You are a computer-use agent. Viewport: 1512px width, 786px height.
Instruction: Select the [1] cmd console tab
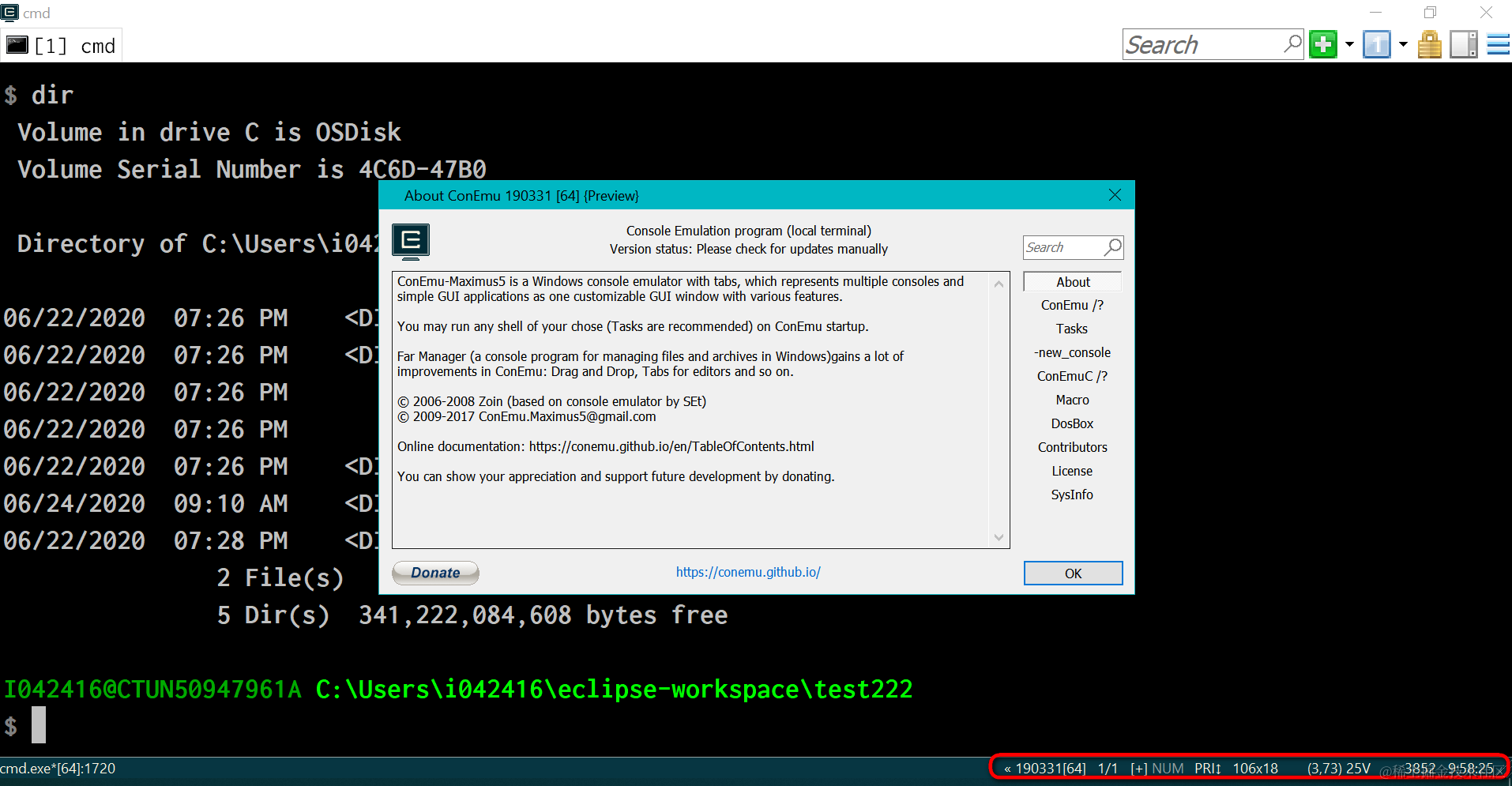pyautogui.click(x=62, y=46)
